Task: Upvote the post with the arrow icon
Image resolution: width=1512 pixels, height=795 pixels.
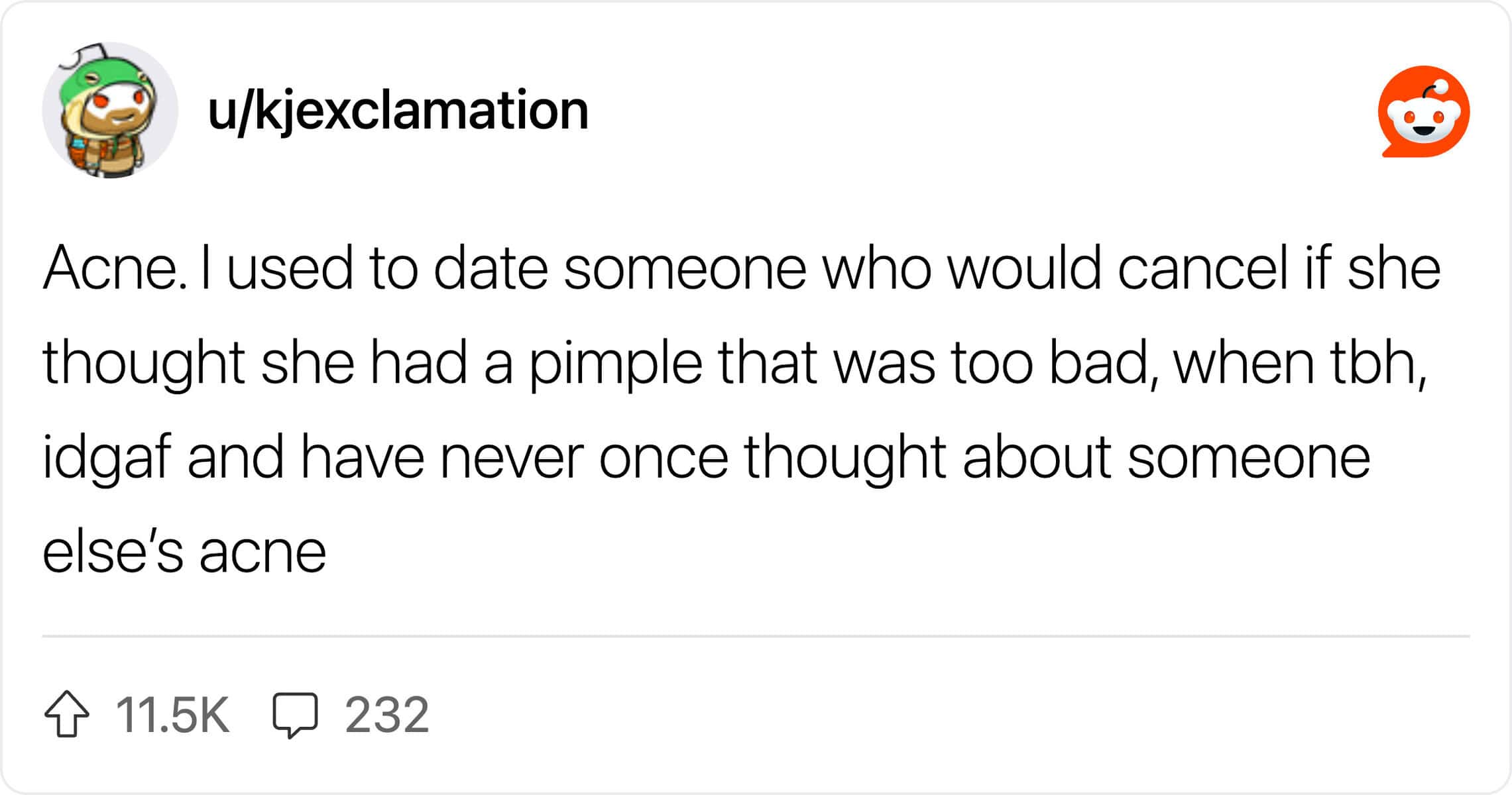Action: (67, 714)
